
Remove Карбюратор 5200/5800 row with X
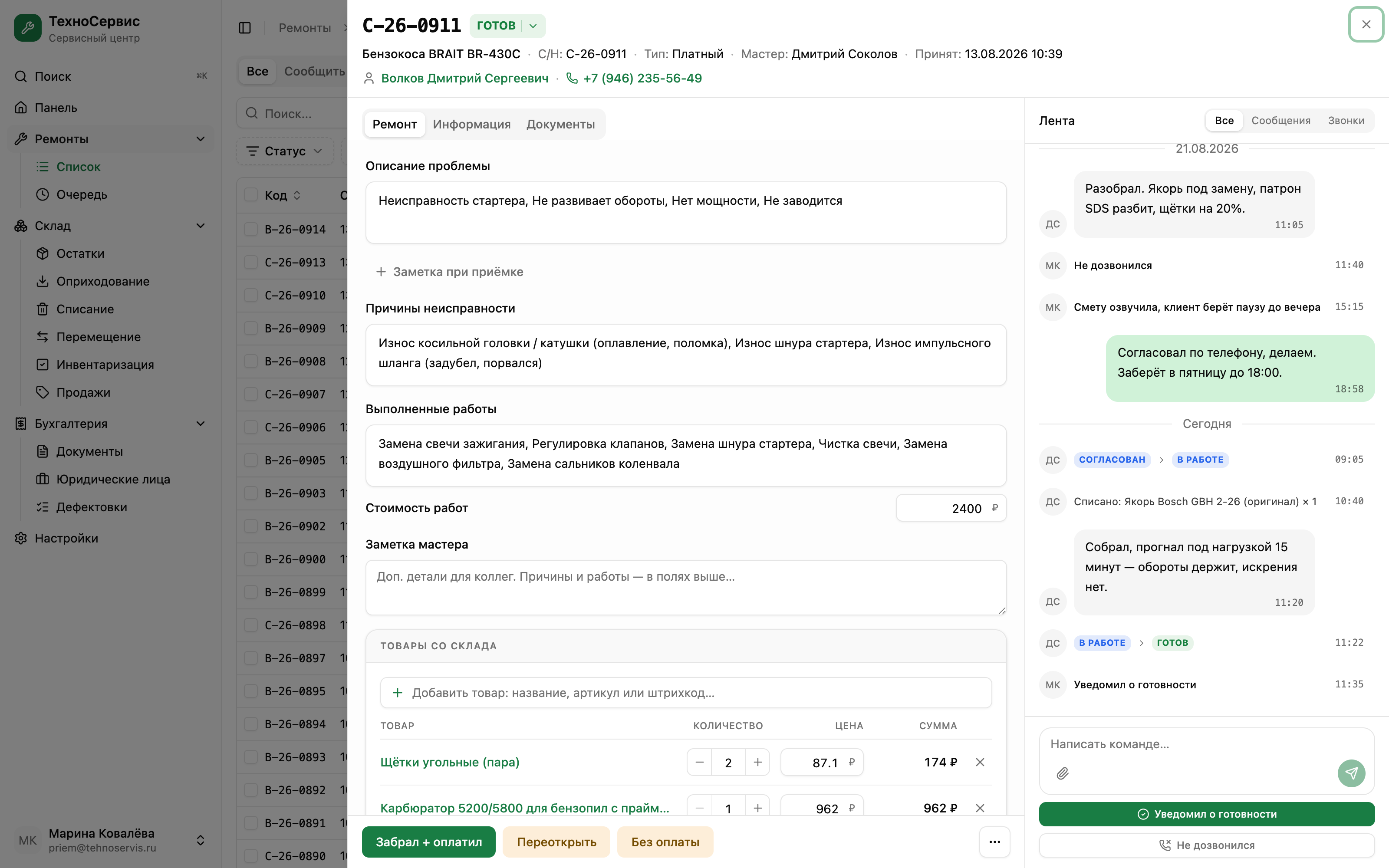click(x=980, y=808)
